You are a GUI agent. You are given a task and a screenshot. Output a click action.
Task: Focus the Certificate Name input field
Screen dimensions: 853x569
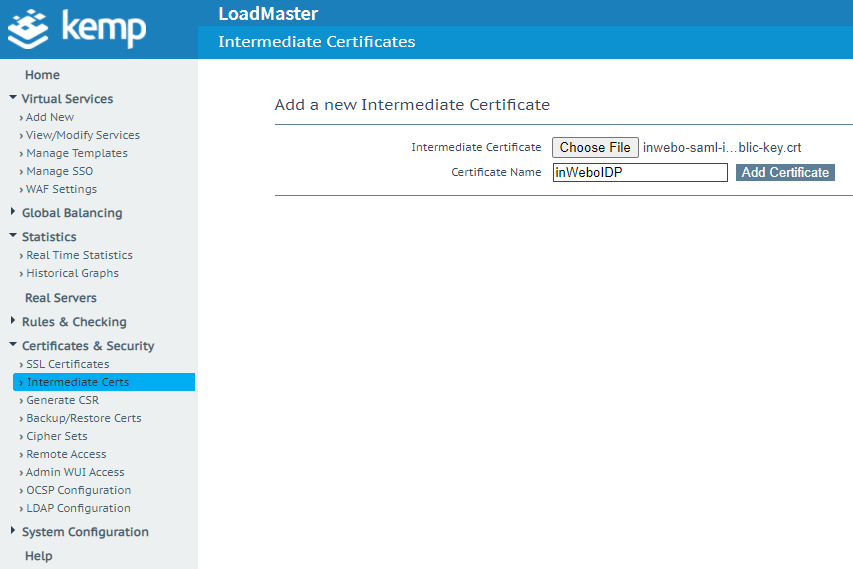point(640,173)
